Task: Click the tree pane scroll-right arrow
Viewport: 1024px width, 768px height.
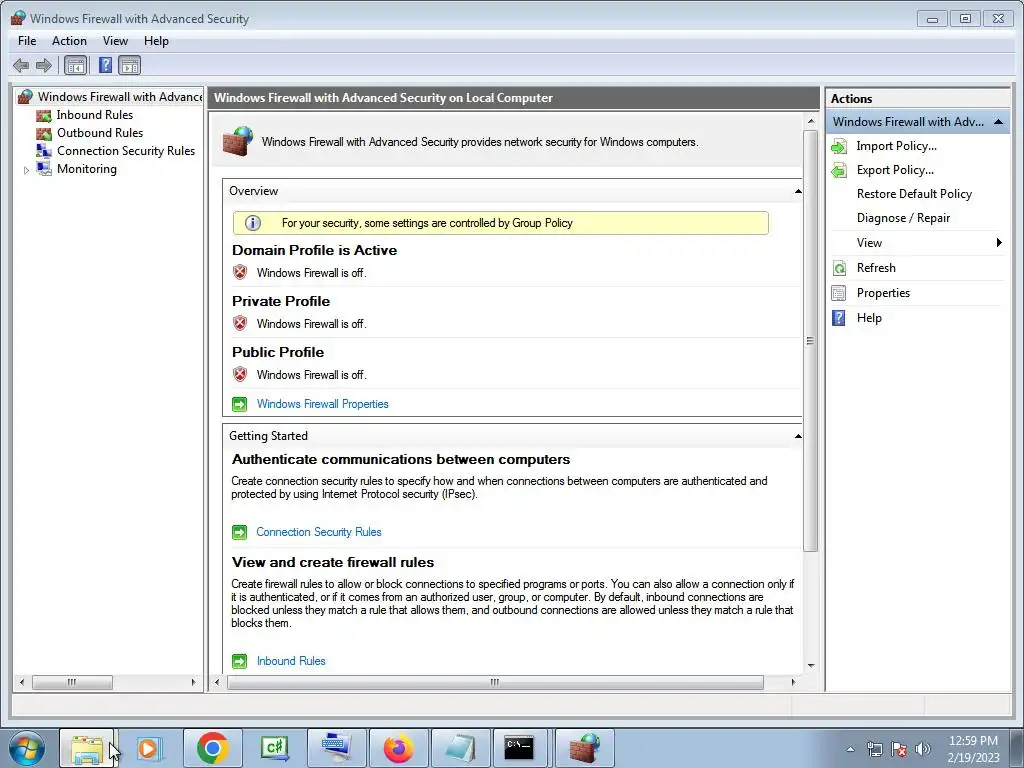Action: tap(193, 682)
